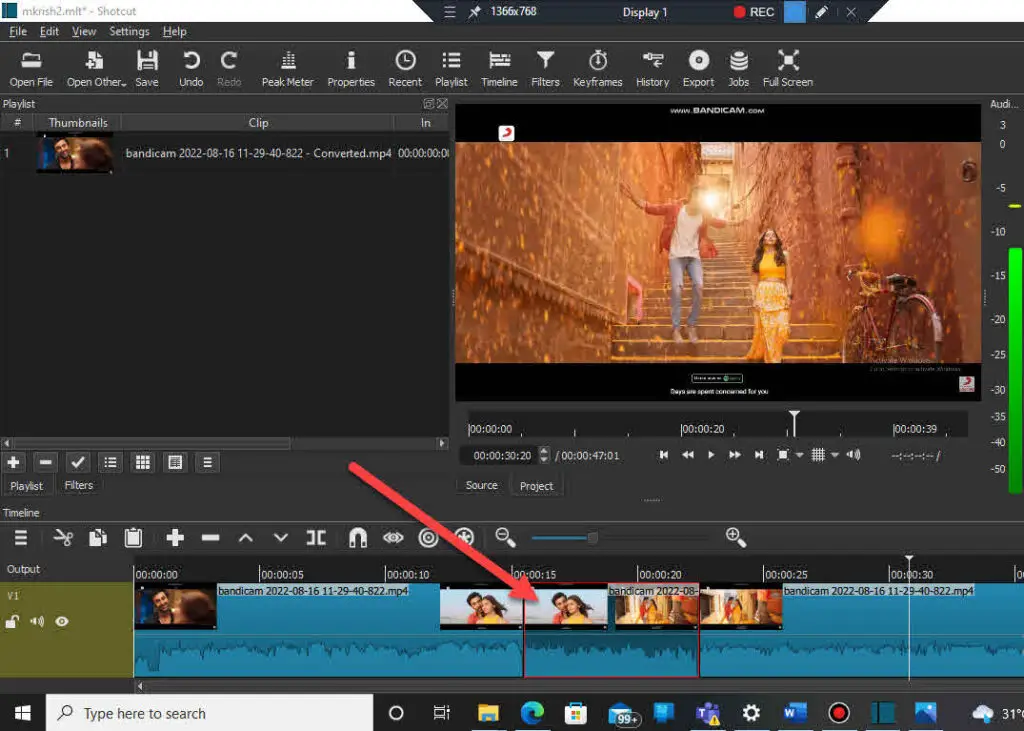The width and height of the screenshot is (1024, 731).
Task: Click the player scrub bar playhead
Action: tap(794, 423)
